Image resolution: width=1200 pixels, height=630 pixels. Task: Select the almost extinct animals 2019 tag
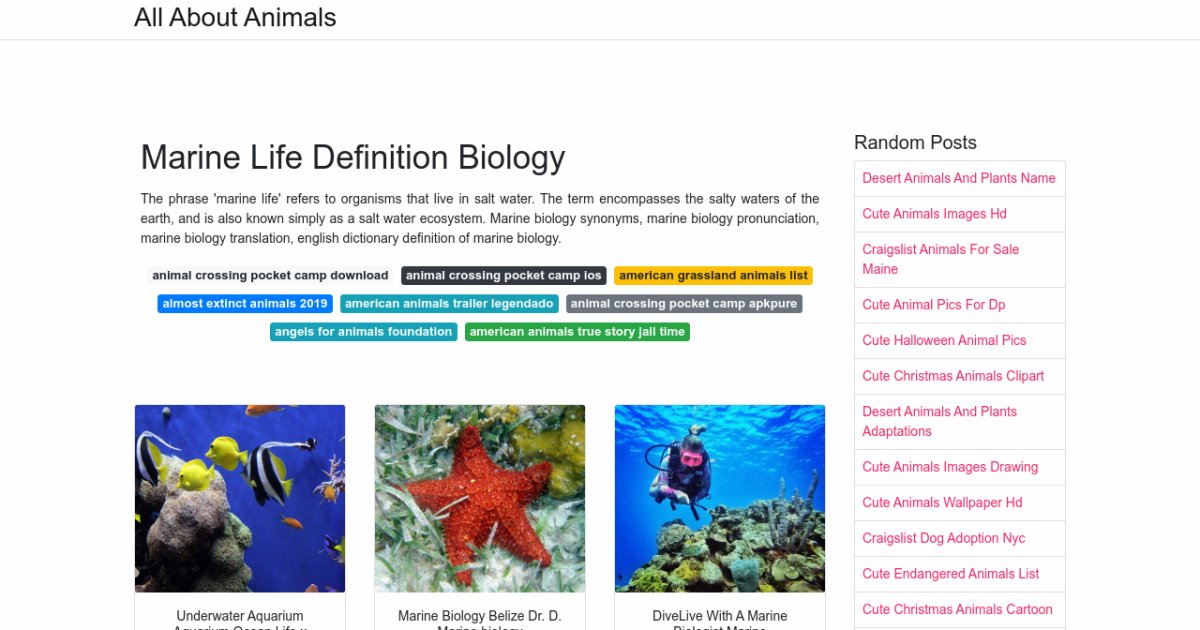click(x=245, y=304)
